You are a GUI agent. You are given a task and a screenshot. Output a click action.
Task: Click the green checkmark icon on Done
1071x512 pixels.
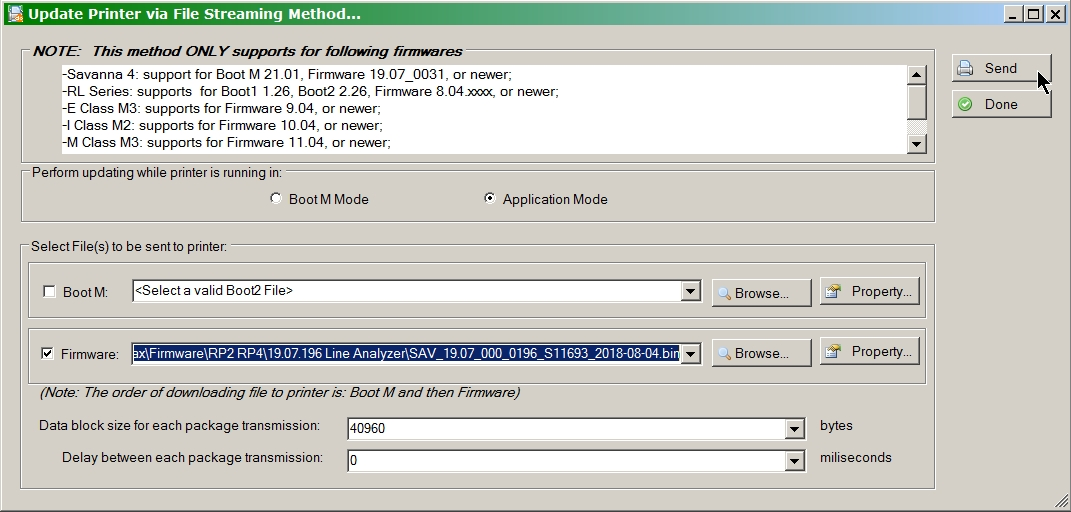(965, 104)
